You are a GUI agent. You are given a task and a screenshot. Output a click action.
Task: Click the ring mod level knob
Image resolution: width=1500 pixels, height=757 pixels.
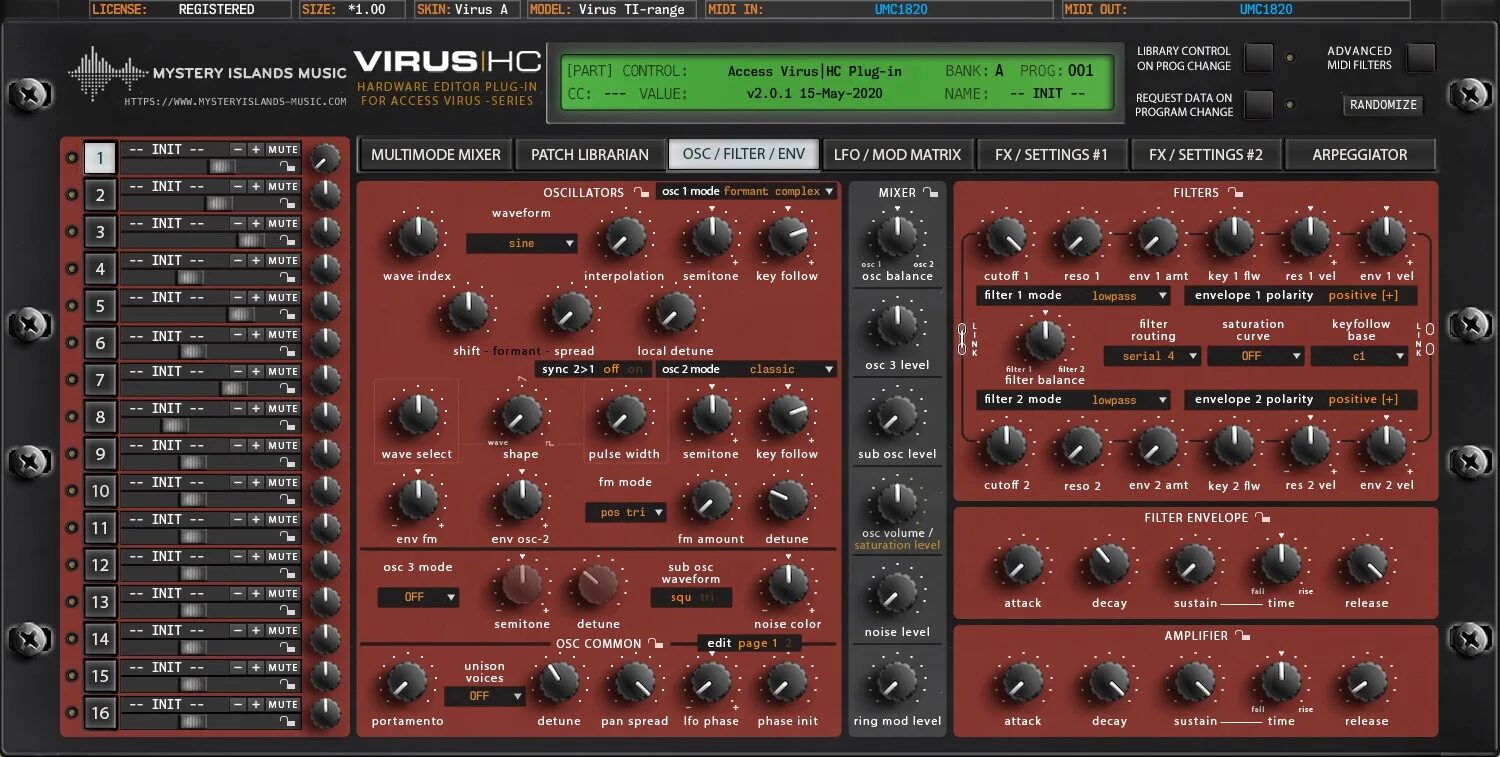897,682
